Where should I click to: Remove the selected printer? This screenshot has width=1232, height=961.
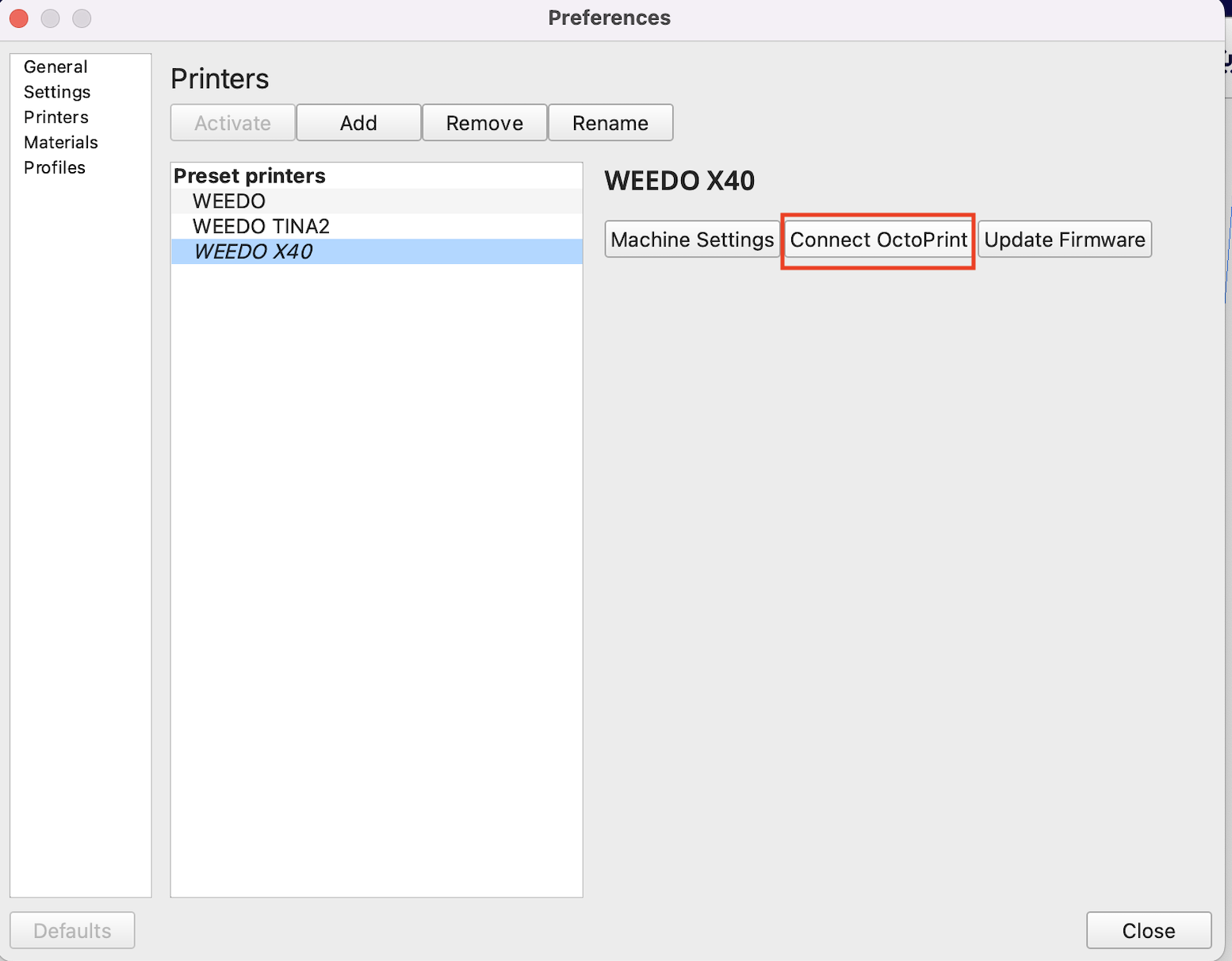coord(484,123)
